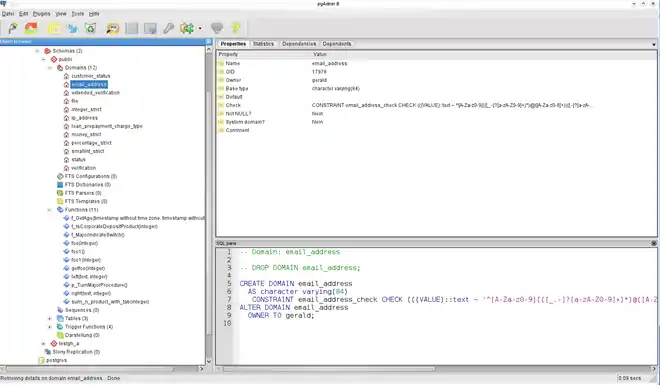Screen dimensions: 660x385
Task: Click the Refresh object toolbar icon
Action: coord(31,28)
